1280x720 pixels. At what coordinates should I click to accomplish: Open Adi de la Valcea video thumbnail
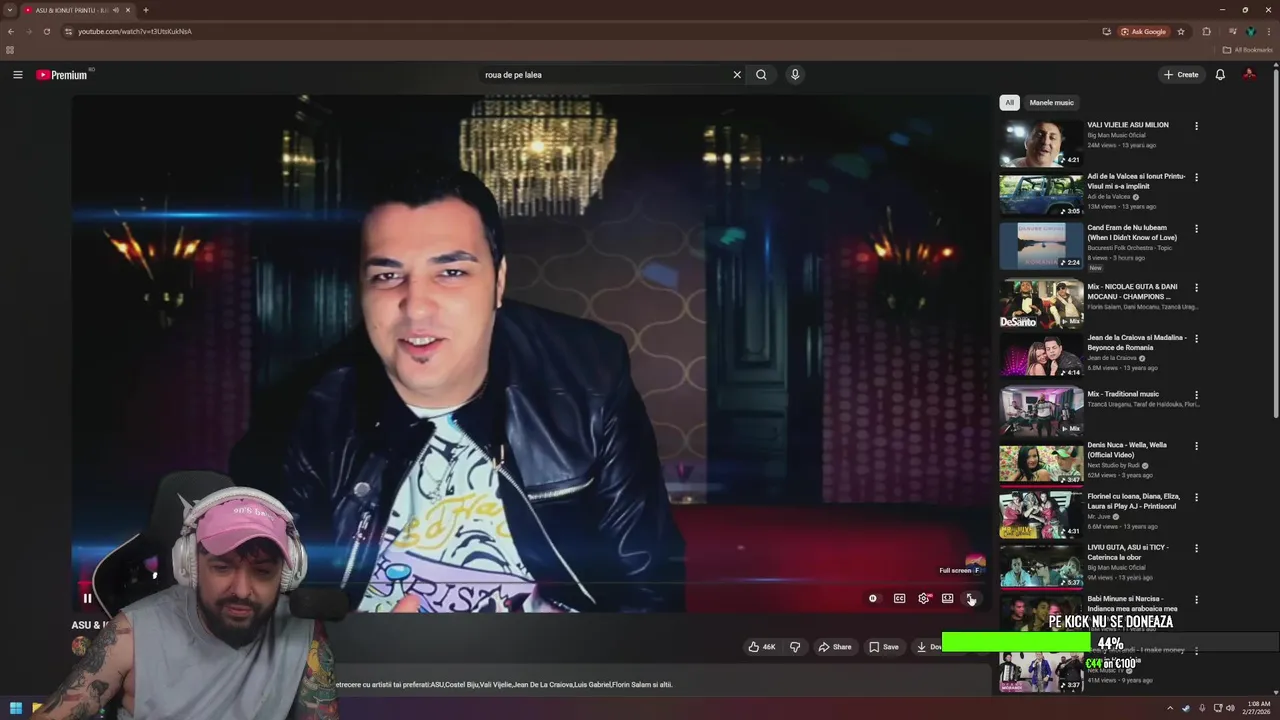[1041, 194]
